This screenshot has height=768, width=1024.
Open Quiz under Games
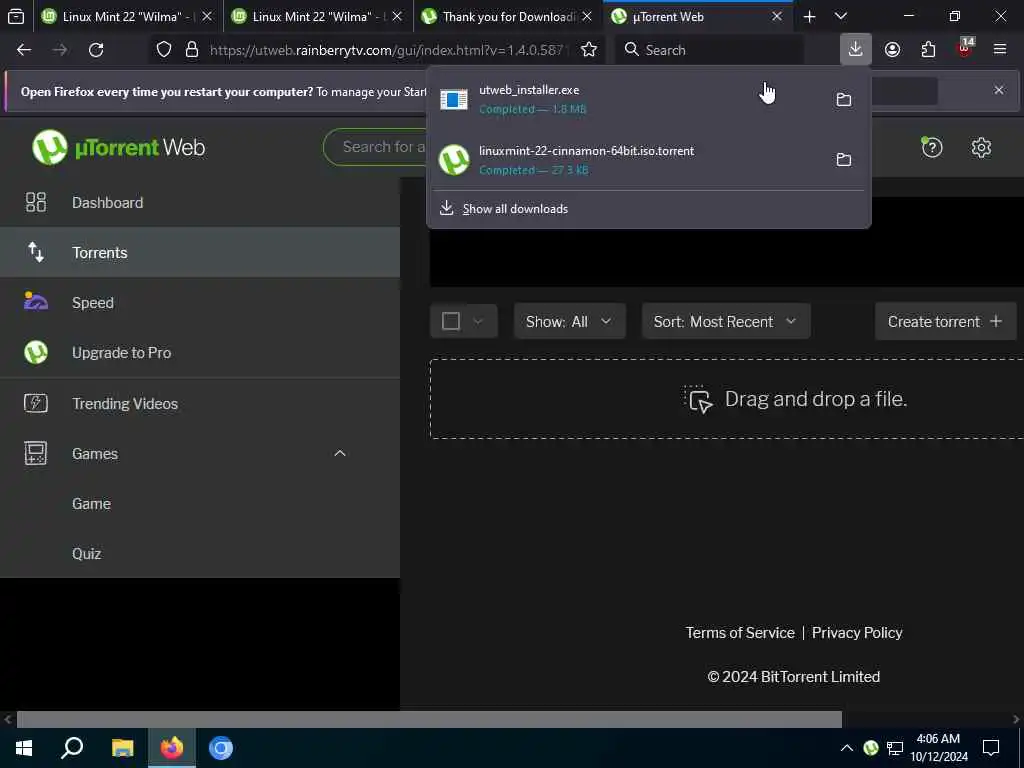tap(200, 553)
